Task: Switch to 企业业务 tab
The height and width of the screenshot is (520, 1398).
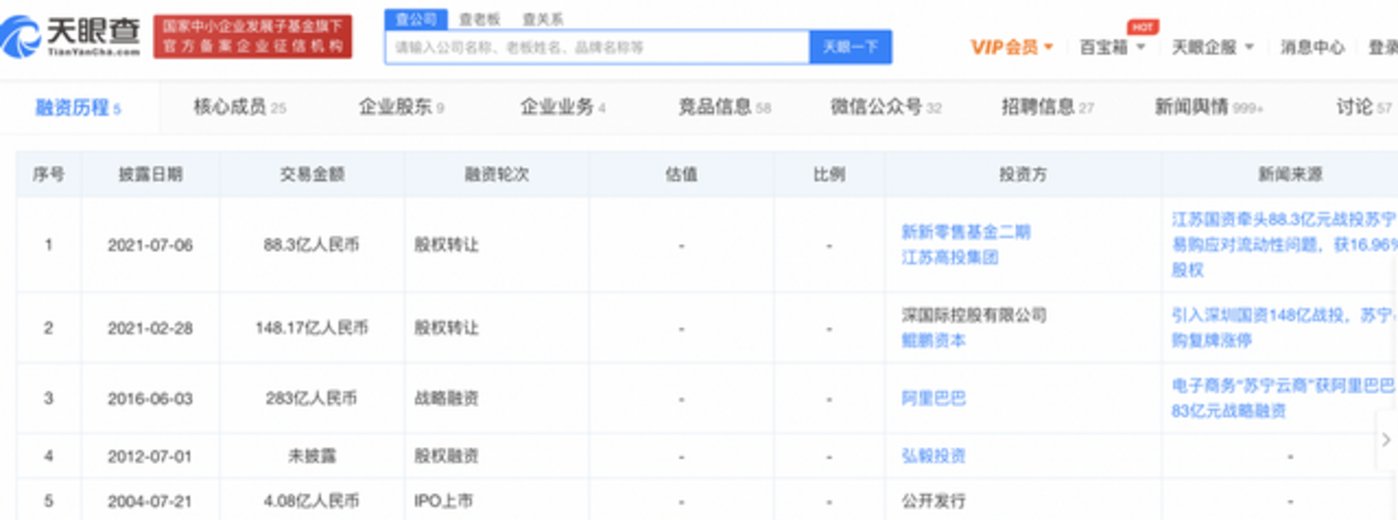Action: coord(563,107)
